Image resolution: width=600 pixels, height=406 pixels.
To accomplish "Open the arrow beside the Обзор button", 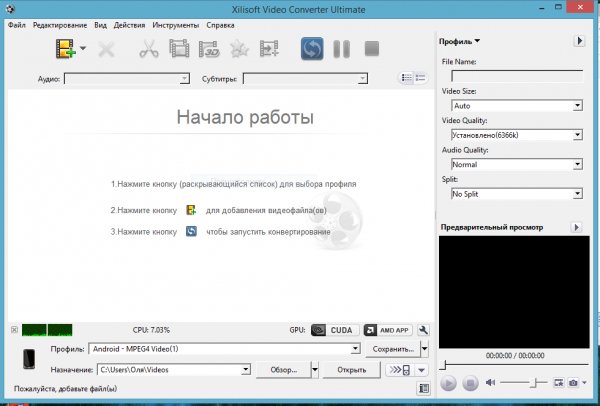I will 315,370.
